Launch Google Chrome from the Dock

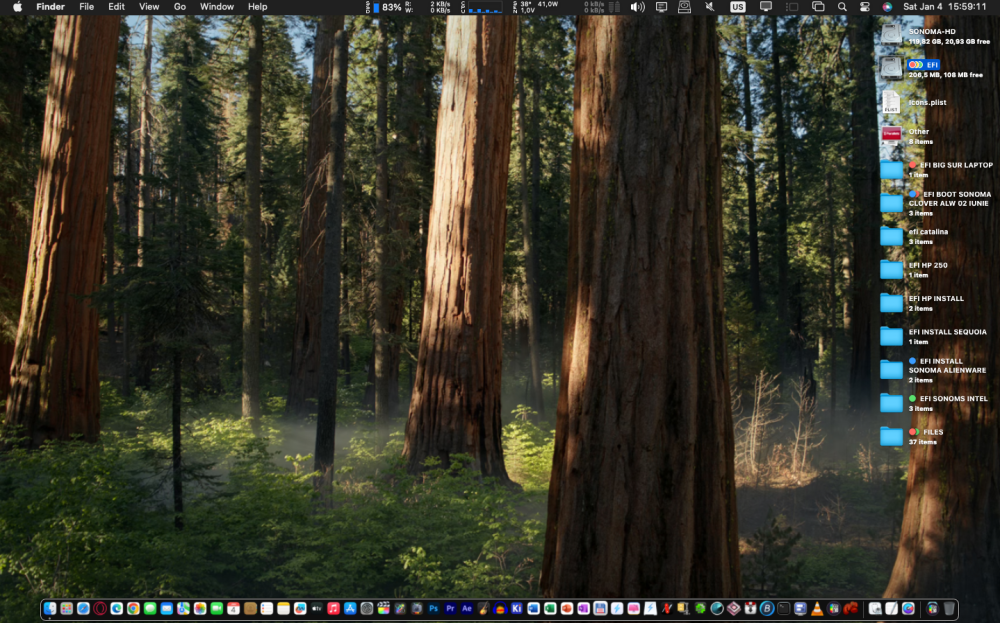tap(133, 608)
